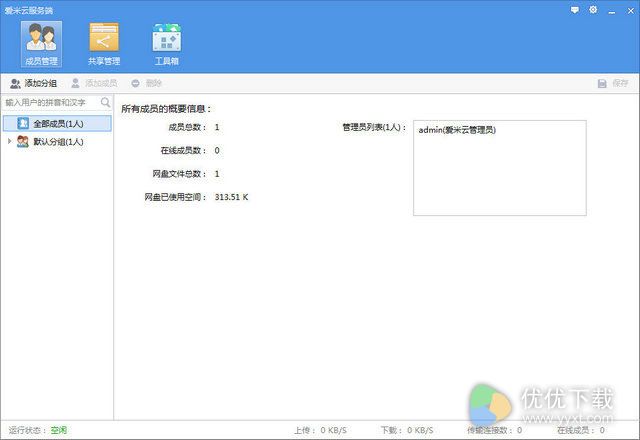
Task: Select admin(爱米云管理员) in administrator list
Action: pos(457,130)
